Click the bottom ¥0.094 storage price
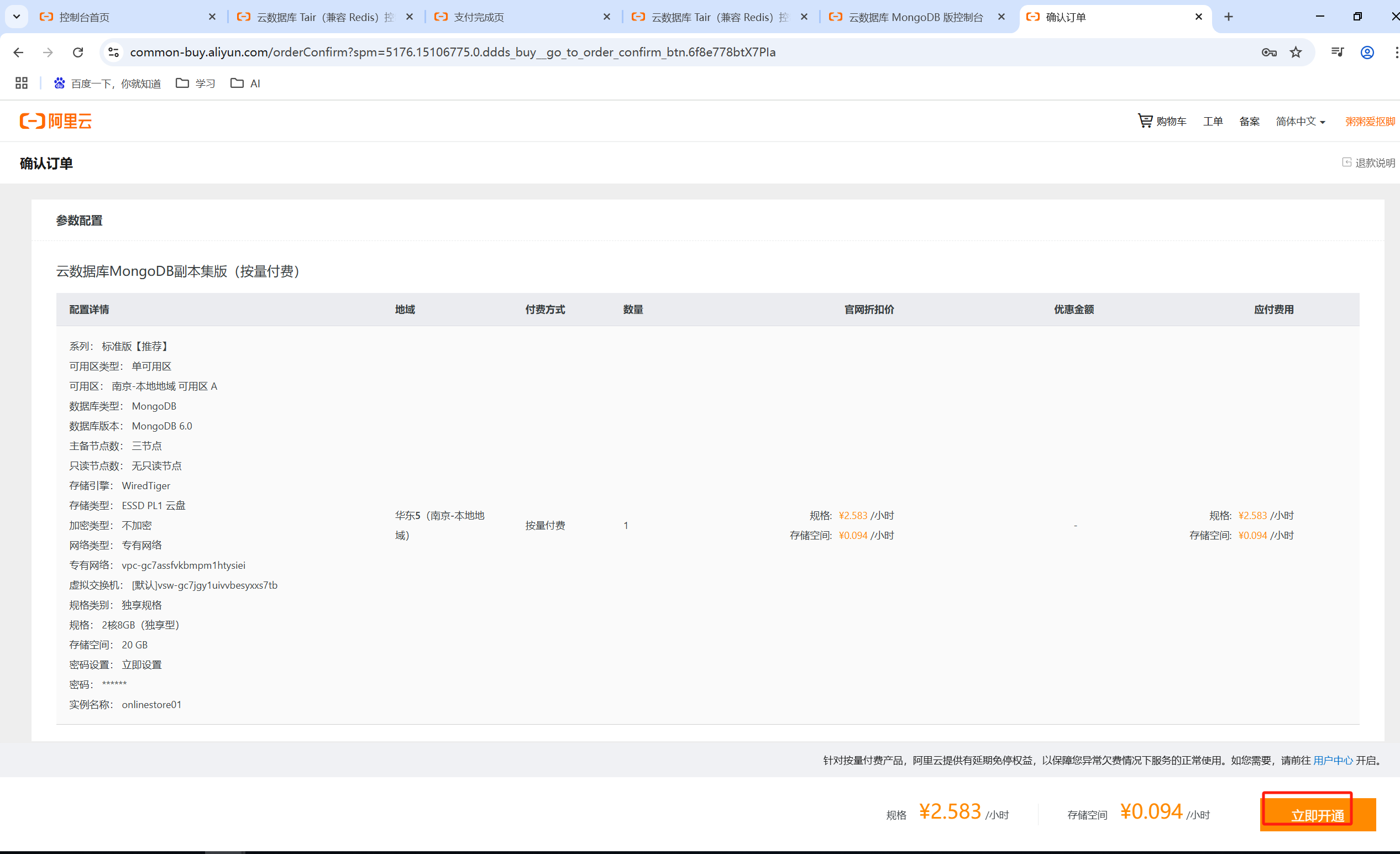Image resolution: width=1400 pixels, height=854 pixels. [x=1151, y=811]
